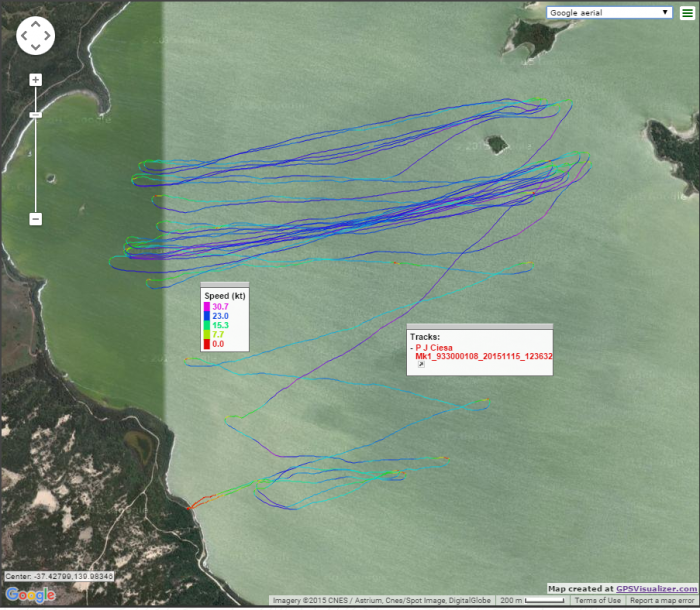This screenshot has width=700, height=610.
Task: Pan the map right with arrow
Action: pos(47,36)
